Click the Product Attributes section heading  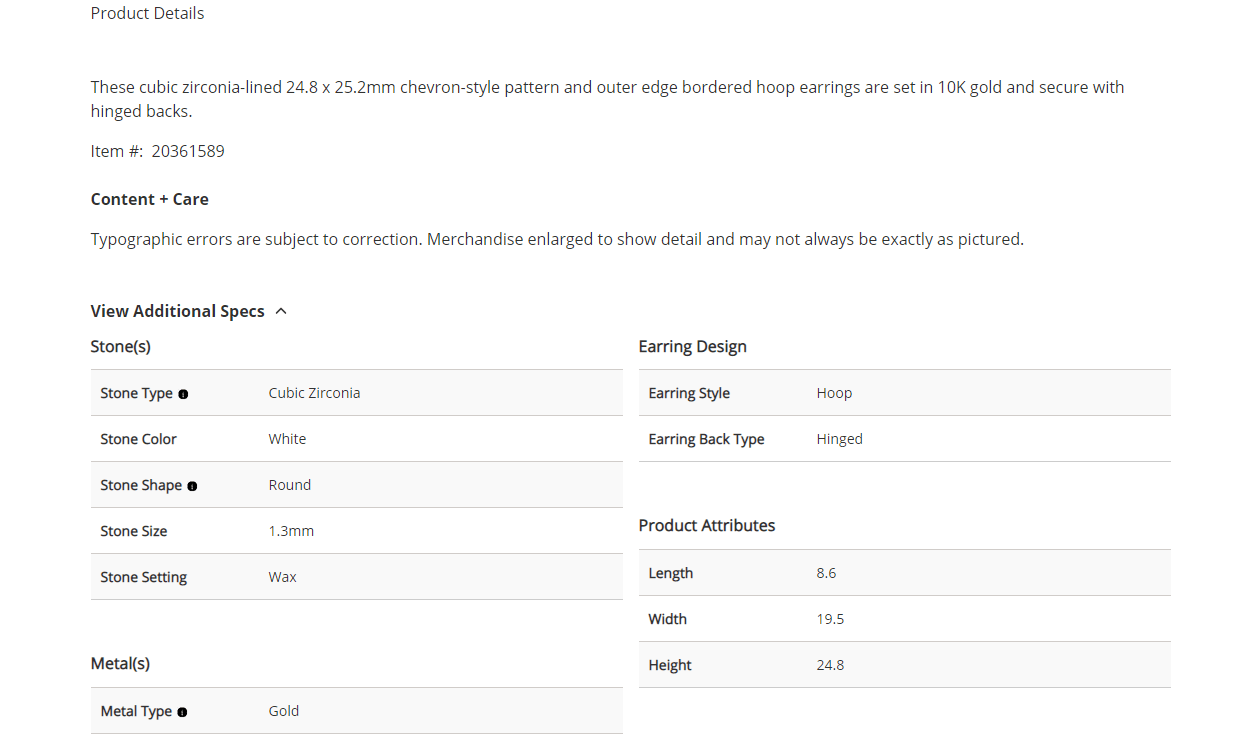pyautogui.click(x=706, y=525)
